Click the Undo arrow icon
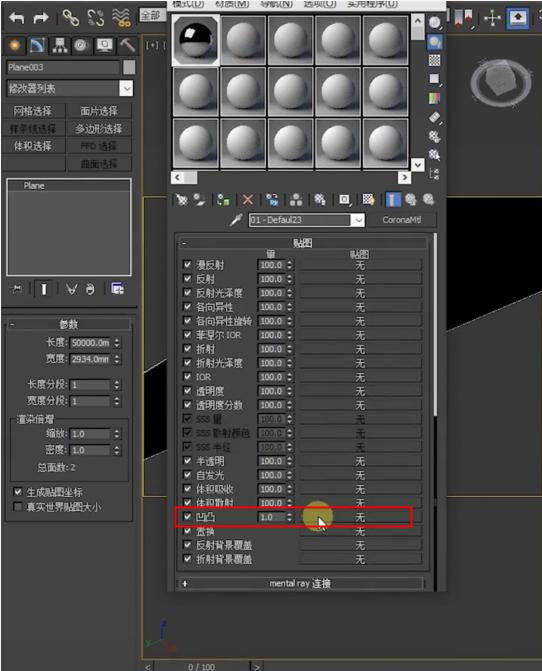This screenshot has width=542, height=671. point(17,18)
